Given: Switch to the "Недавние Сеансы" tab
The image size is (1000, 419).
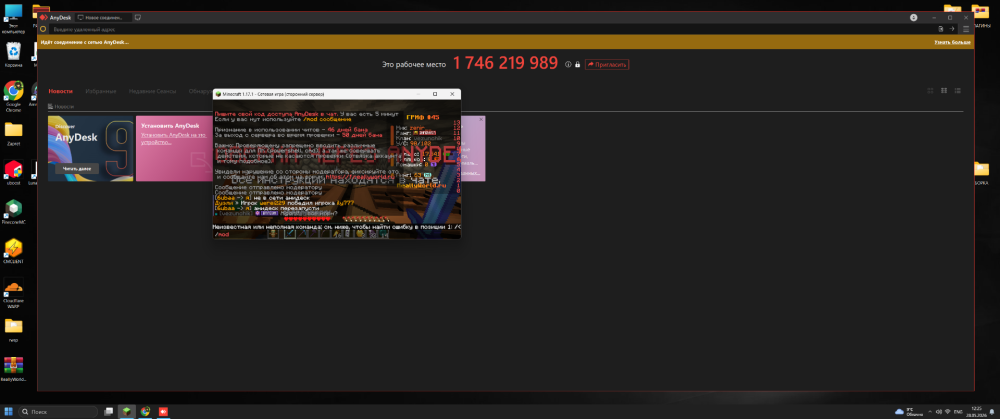Looking at the screenshot, I should 152,91.
